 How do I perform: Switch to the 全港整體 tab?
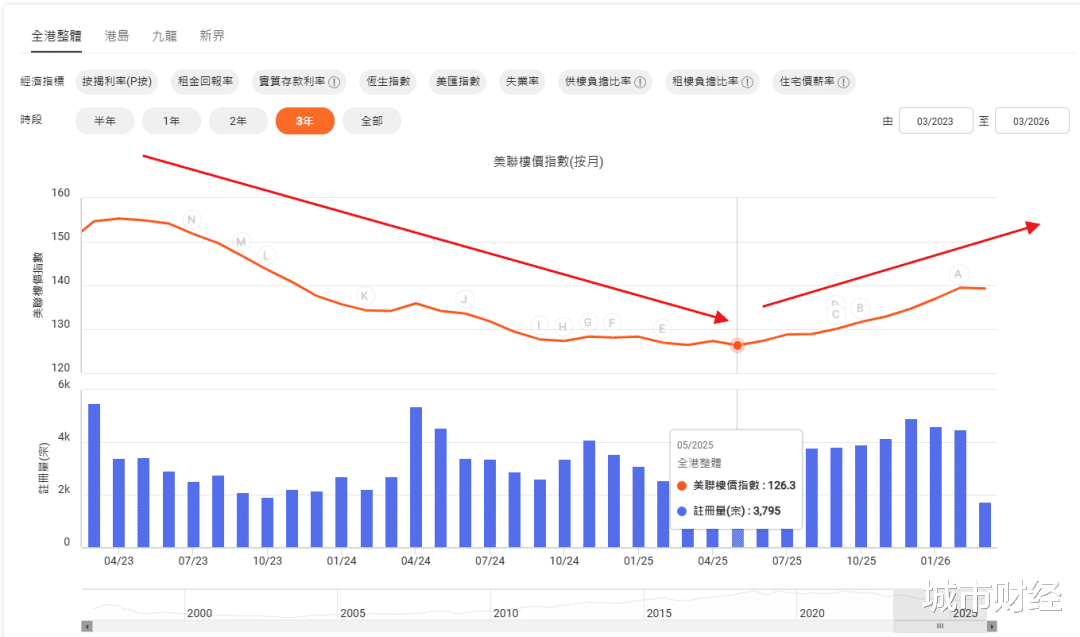[x=56, y=36]
